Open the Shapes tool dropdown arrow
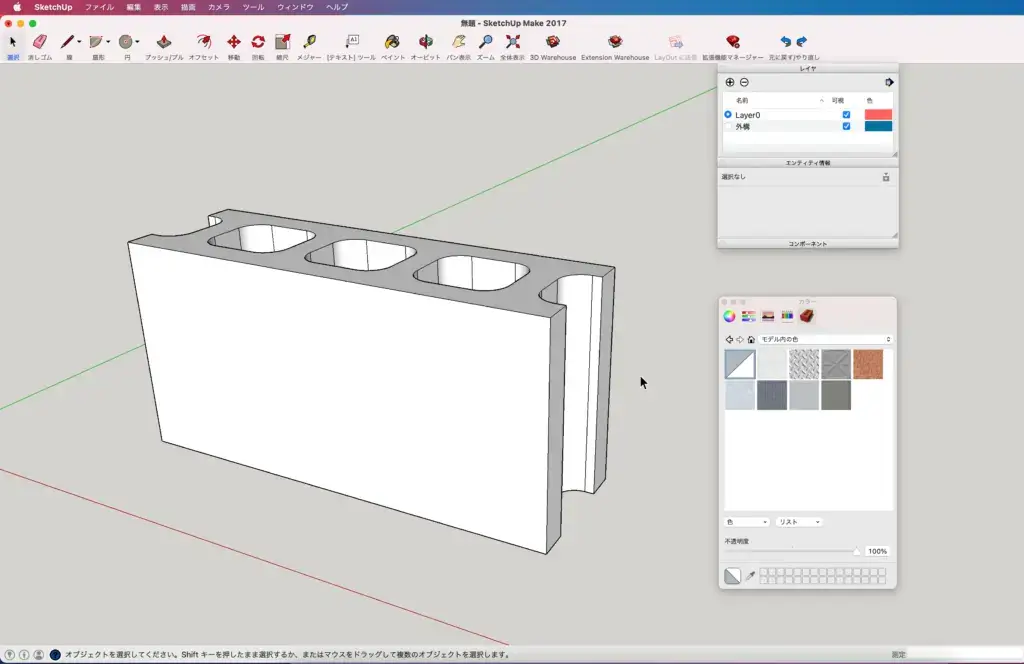Image resolution: width=1024 pixels, height=664 pixels. pos(108,42)
